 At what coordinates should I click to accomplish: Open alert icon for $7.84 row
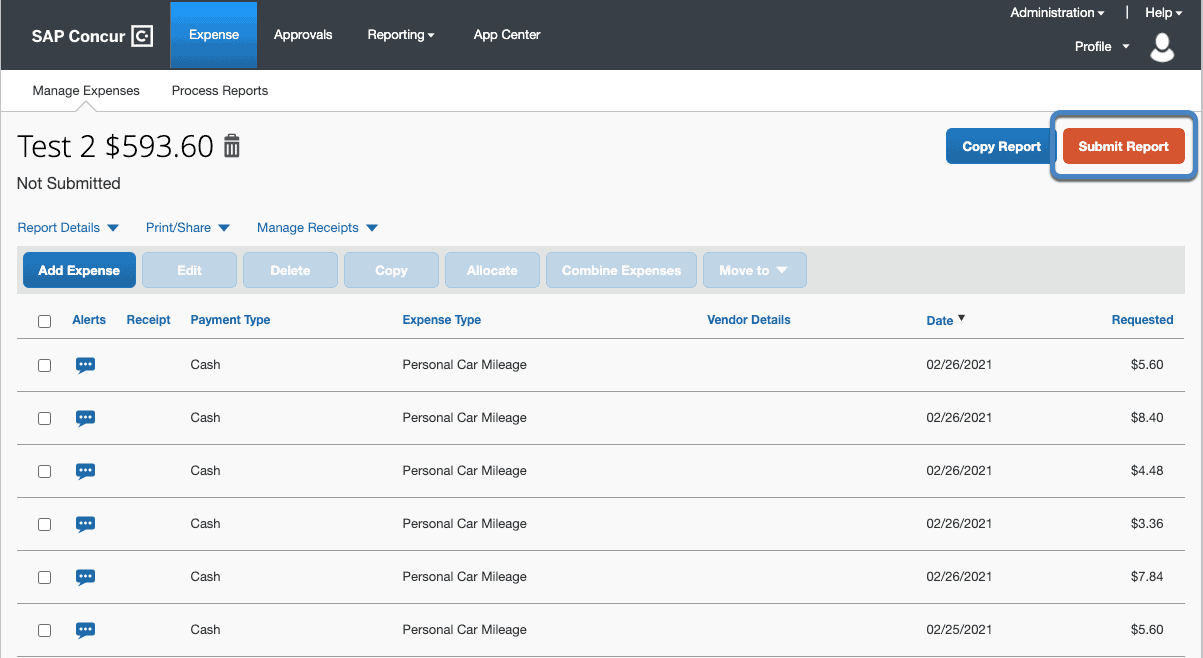pyautogui.click(x=86, y=577)
